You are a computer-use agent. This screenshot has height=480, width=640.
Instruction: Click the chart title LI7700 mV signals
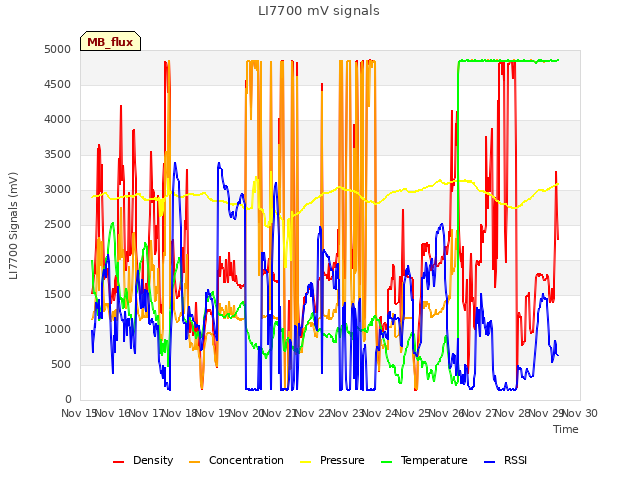coord(319,11)
